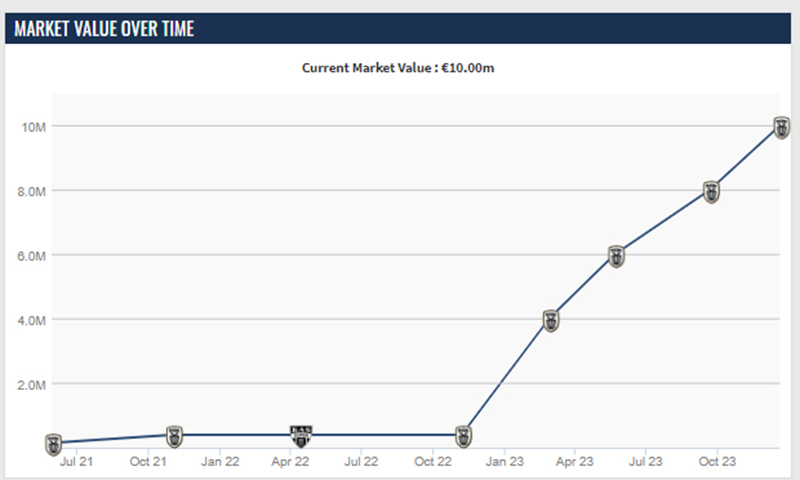
Task: Select the Jan 23 x-axis label
Action: (503, 462)
